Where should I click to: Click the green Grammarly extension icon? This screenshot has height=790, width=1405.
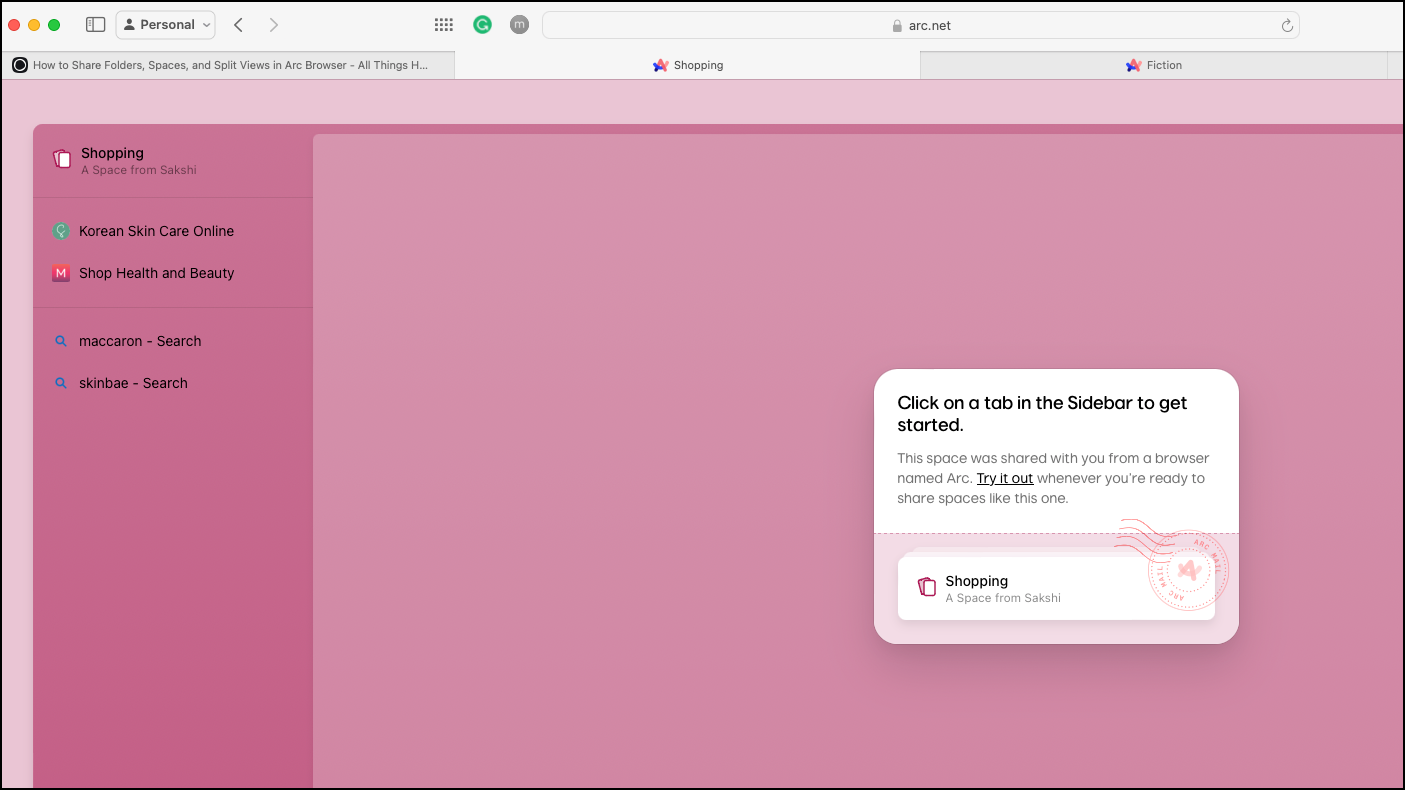(x=482, y=25)
